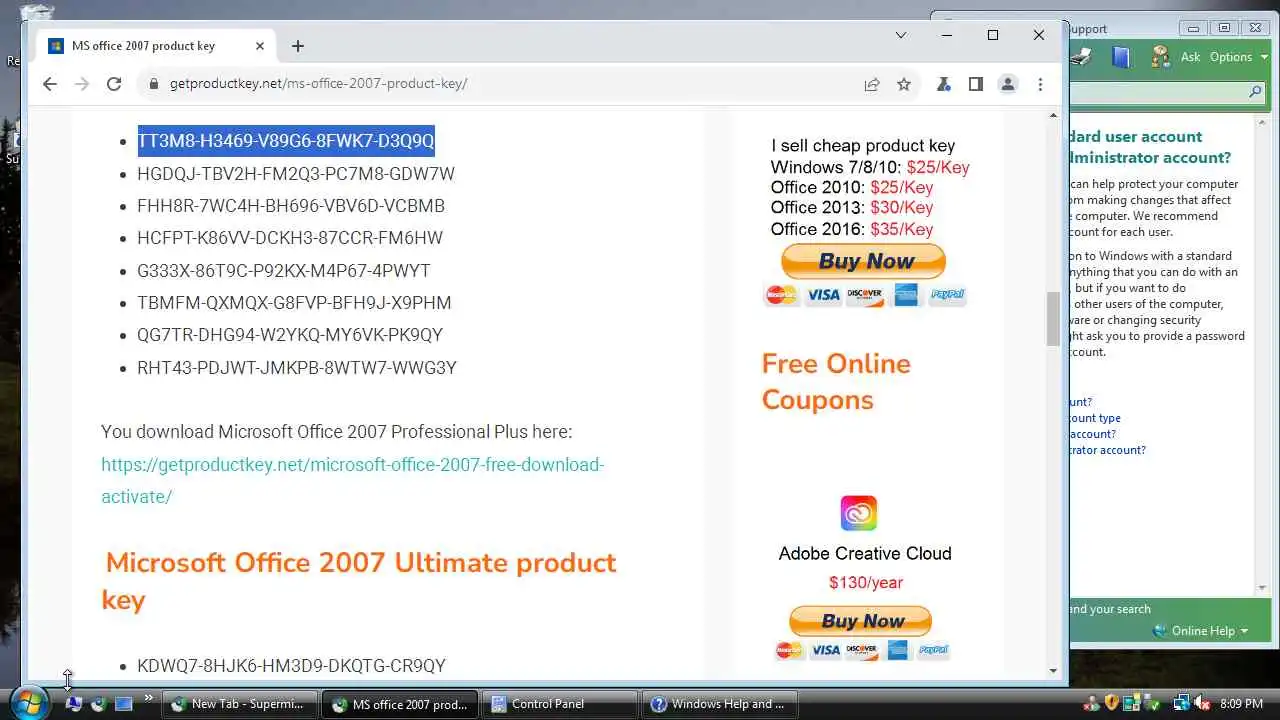
Task: Open the Office 2007 free download link
Action: click(x=352, y=480)
